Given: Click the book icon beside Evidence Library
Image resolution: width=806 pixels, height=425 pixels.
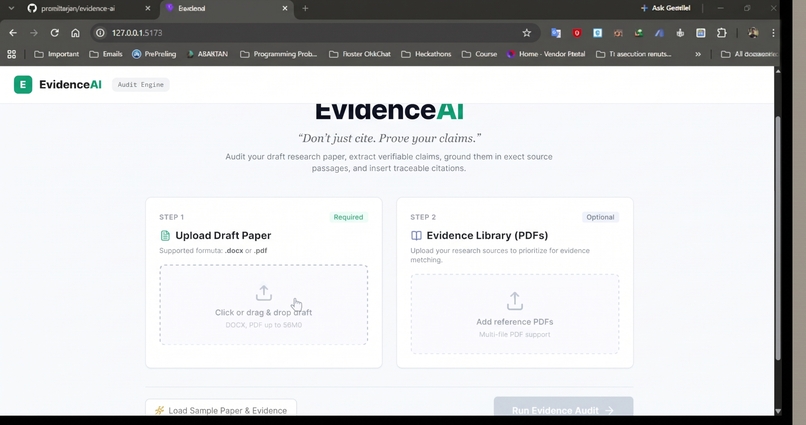Looking at the screenshot, I should (x=416, y=235).
